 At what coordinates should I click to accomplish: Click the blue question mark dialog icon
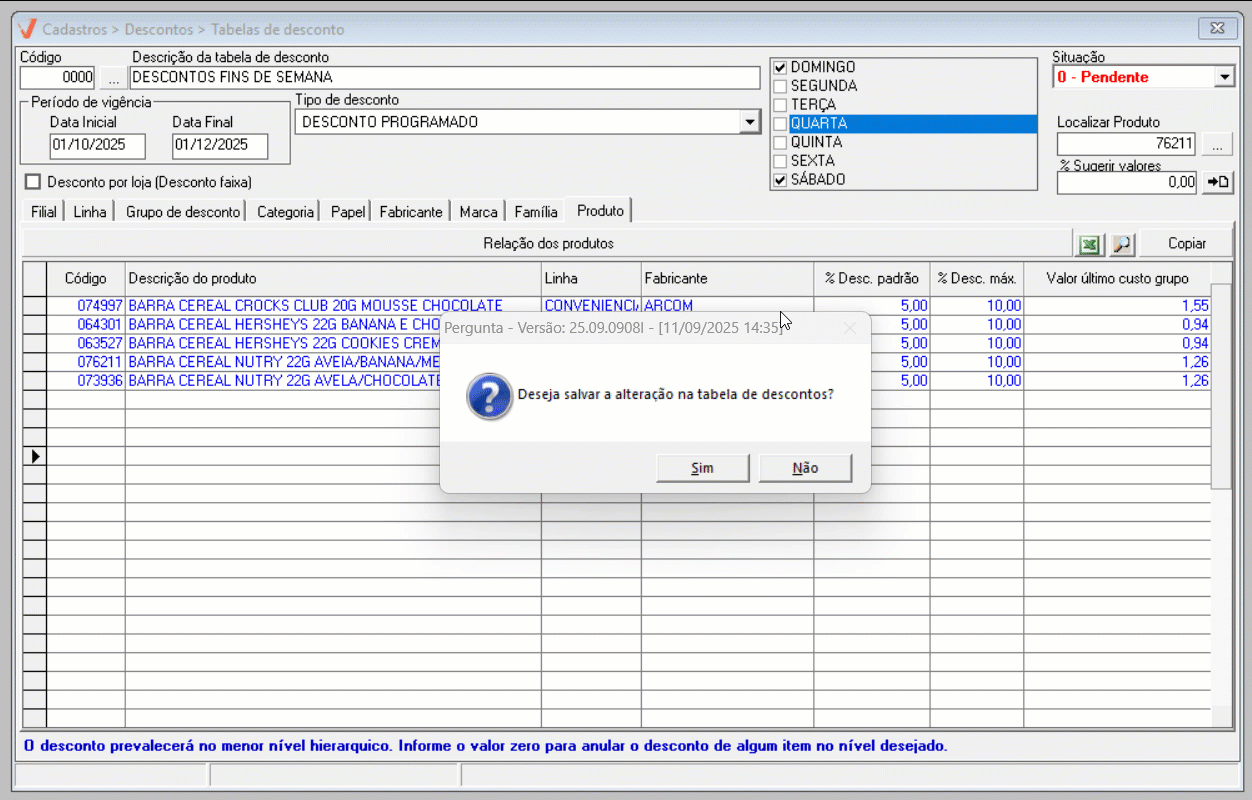489,395
